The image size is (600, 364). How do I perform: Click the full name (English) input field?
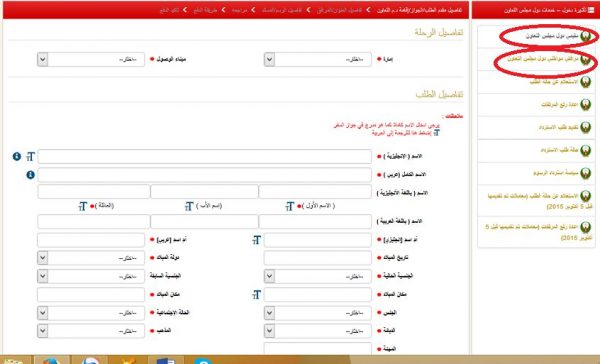pyautogui.click(x=205, y=157)
